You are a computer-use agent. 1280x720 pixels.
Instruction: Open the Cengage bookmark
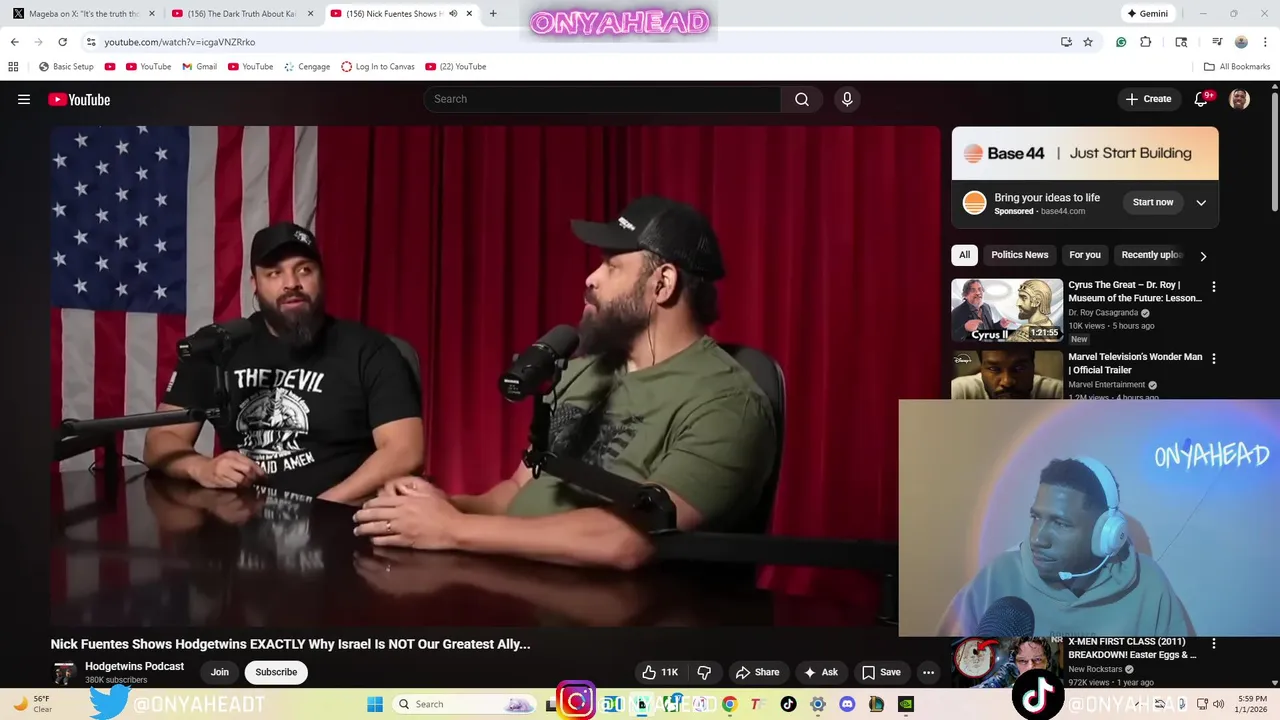tap(307, 66)
